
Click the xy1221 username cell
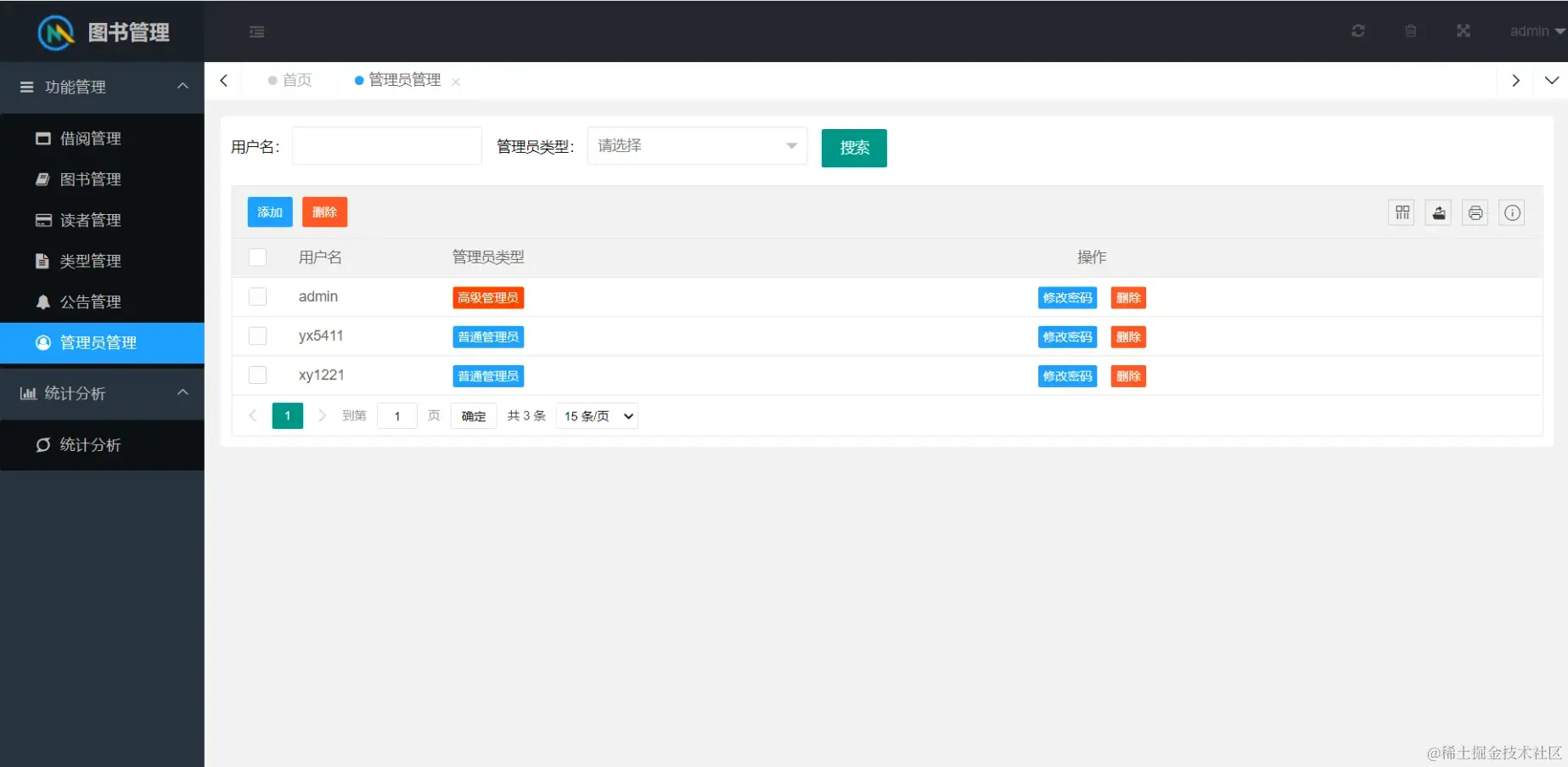click(x=321, y=375)
